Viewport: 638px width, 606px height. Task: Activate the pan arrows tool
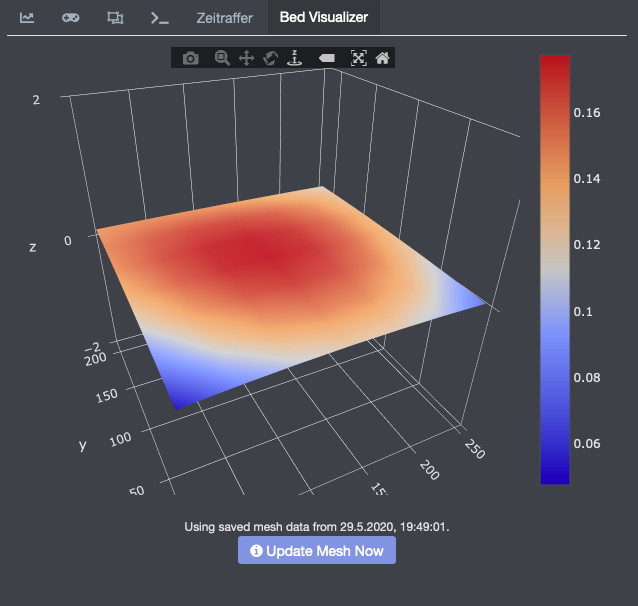(x=246, y=59)
